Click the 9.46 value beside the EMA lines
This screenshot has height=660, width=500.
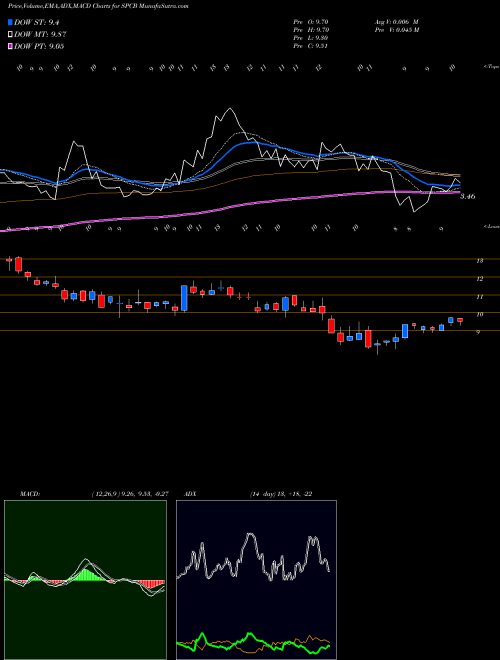(x=467, y=196)
